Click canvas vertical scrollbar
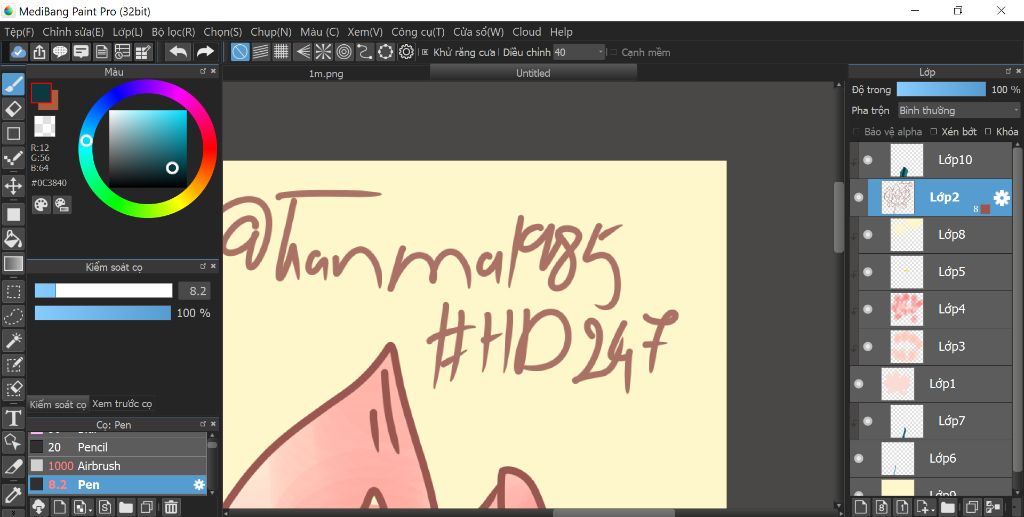This screenshot has height=517, width=1024. click(839, 217)
